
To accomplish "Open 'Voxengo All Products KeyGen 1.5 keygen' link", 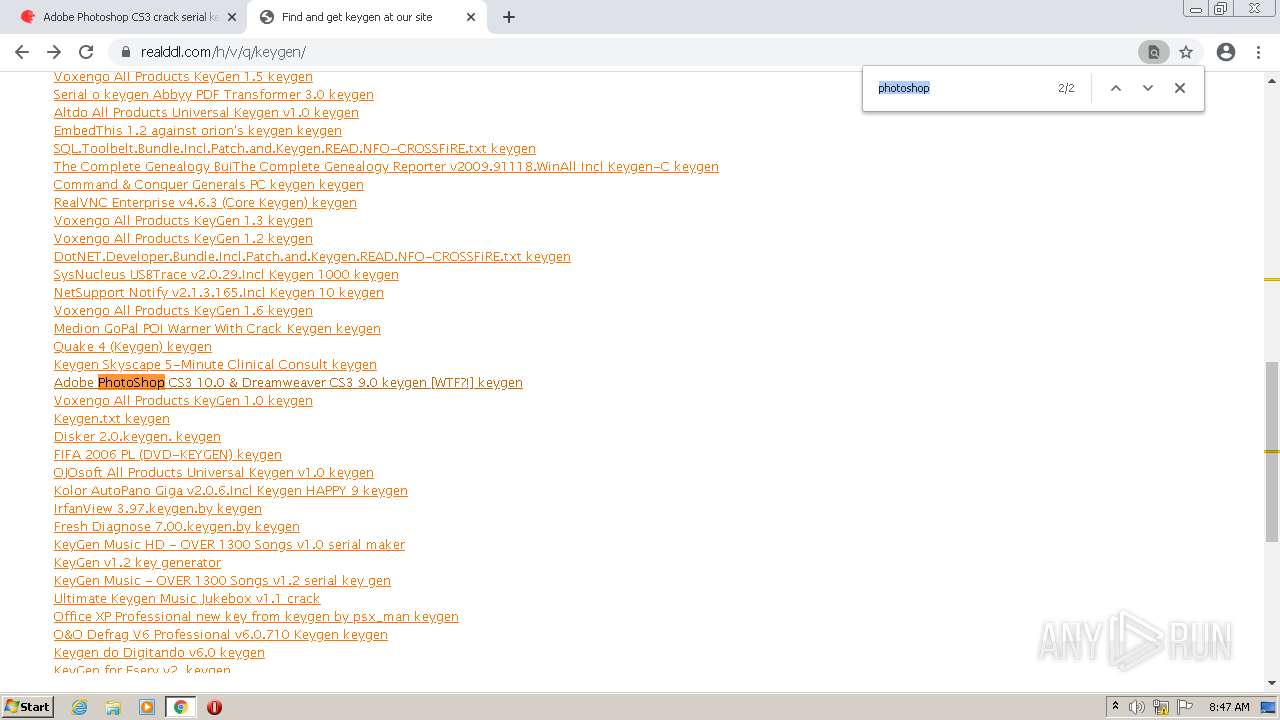I will pyautogui.click(x=183, y=77).
